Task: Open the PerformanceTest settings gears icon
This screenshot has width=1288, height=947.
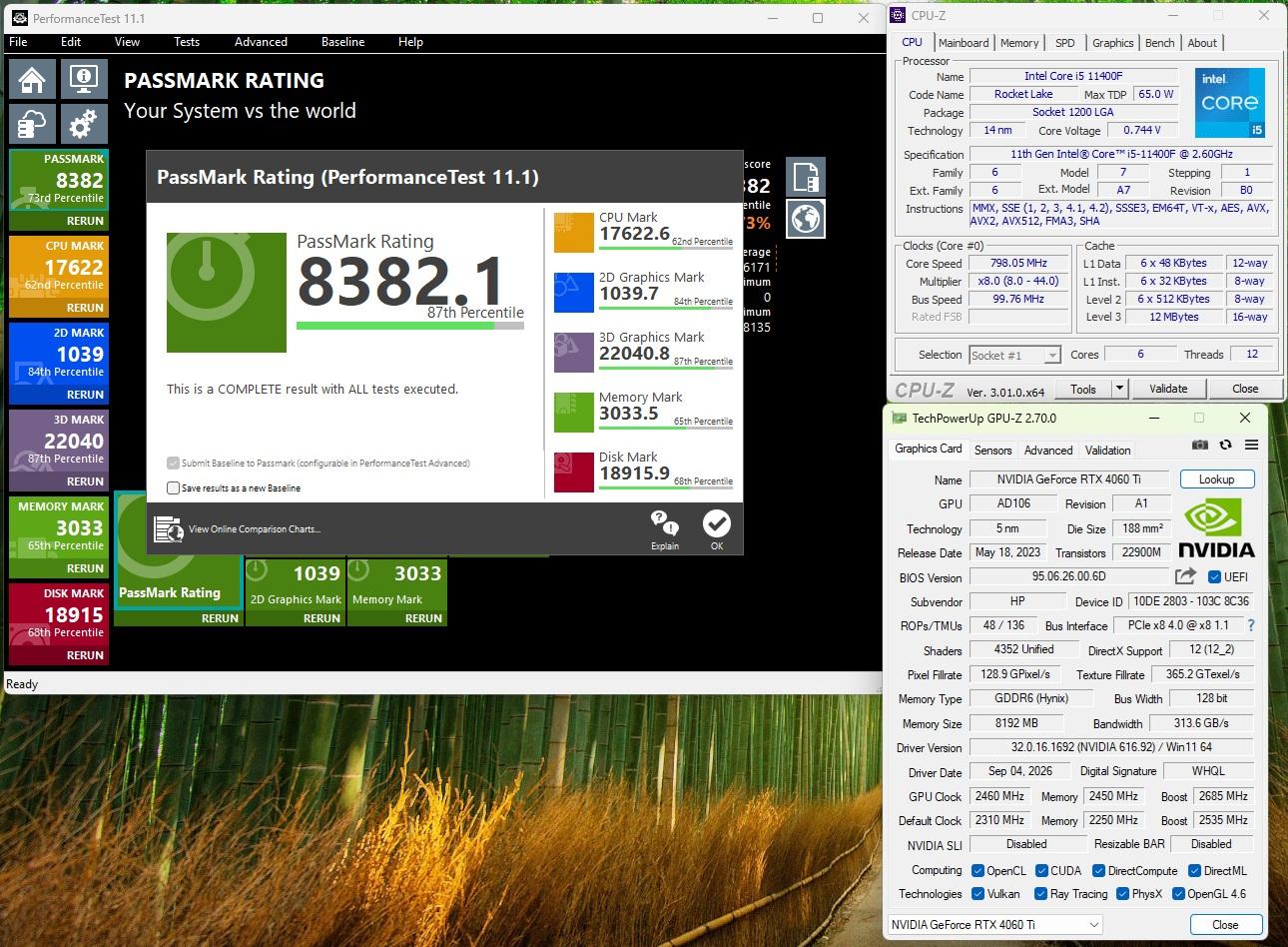Action: (84, 125)
